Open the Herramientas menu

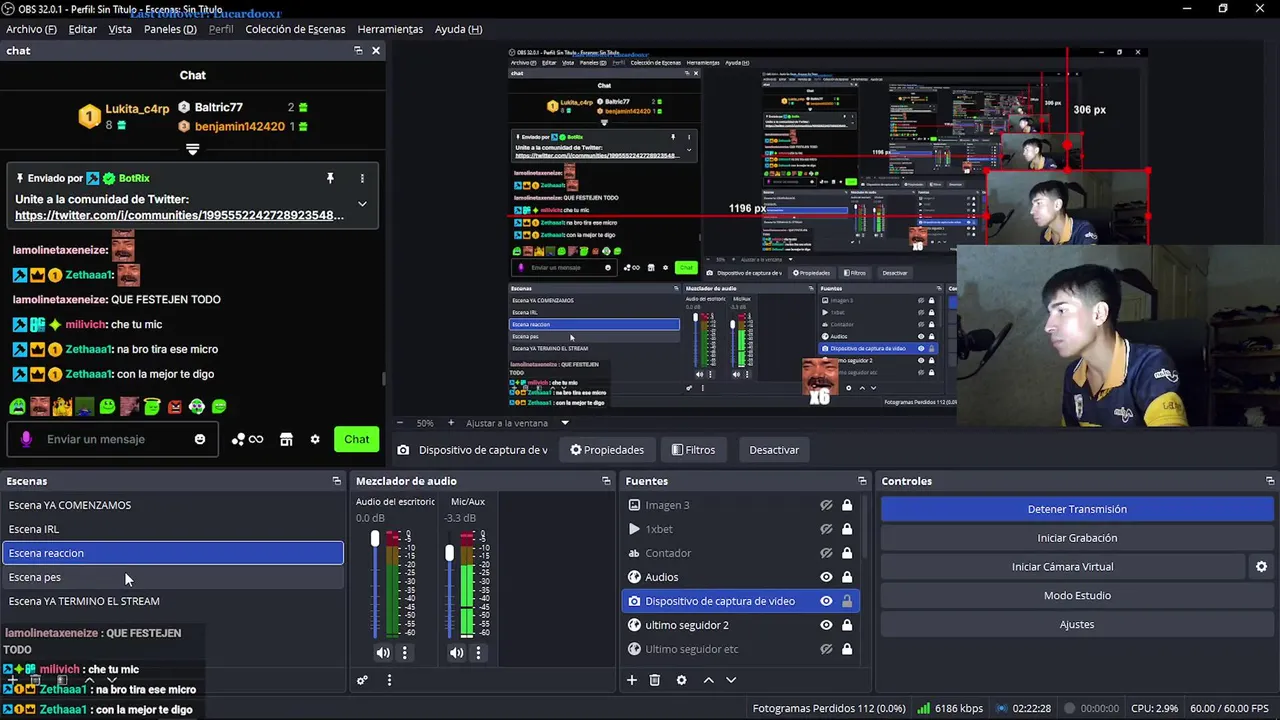pyautogui.click(x=390, y=29)
